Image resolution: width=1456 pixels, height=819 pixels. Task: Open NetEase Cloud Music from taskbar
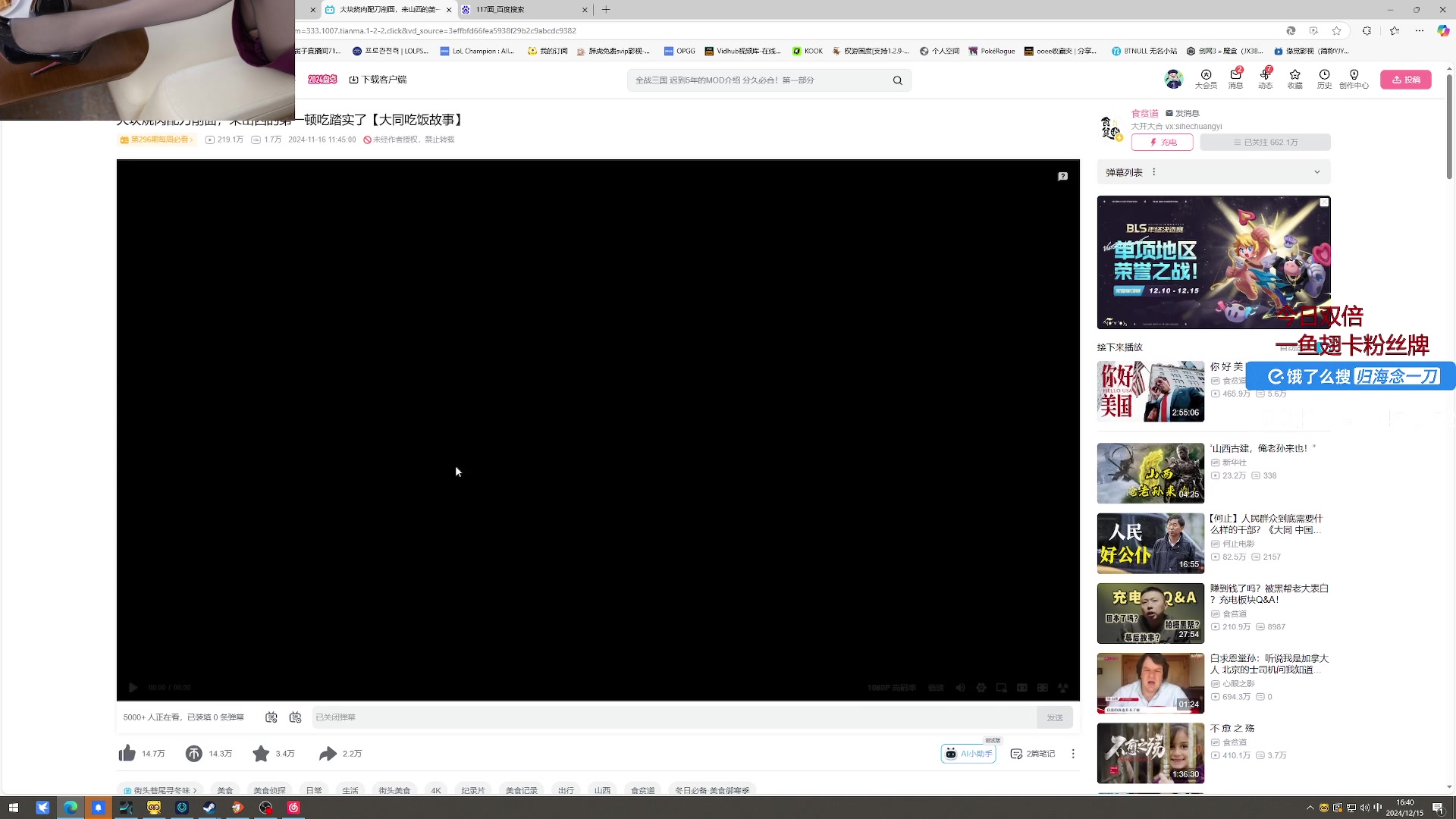[x=293, y=808]
